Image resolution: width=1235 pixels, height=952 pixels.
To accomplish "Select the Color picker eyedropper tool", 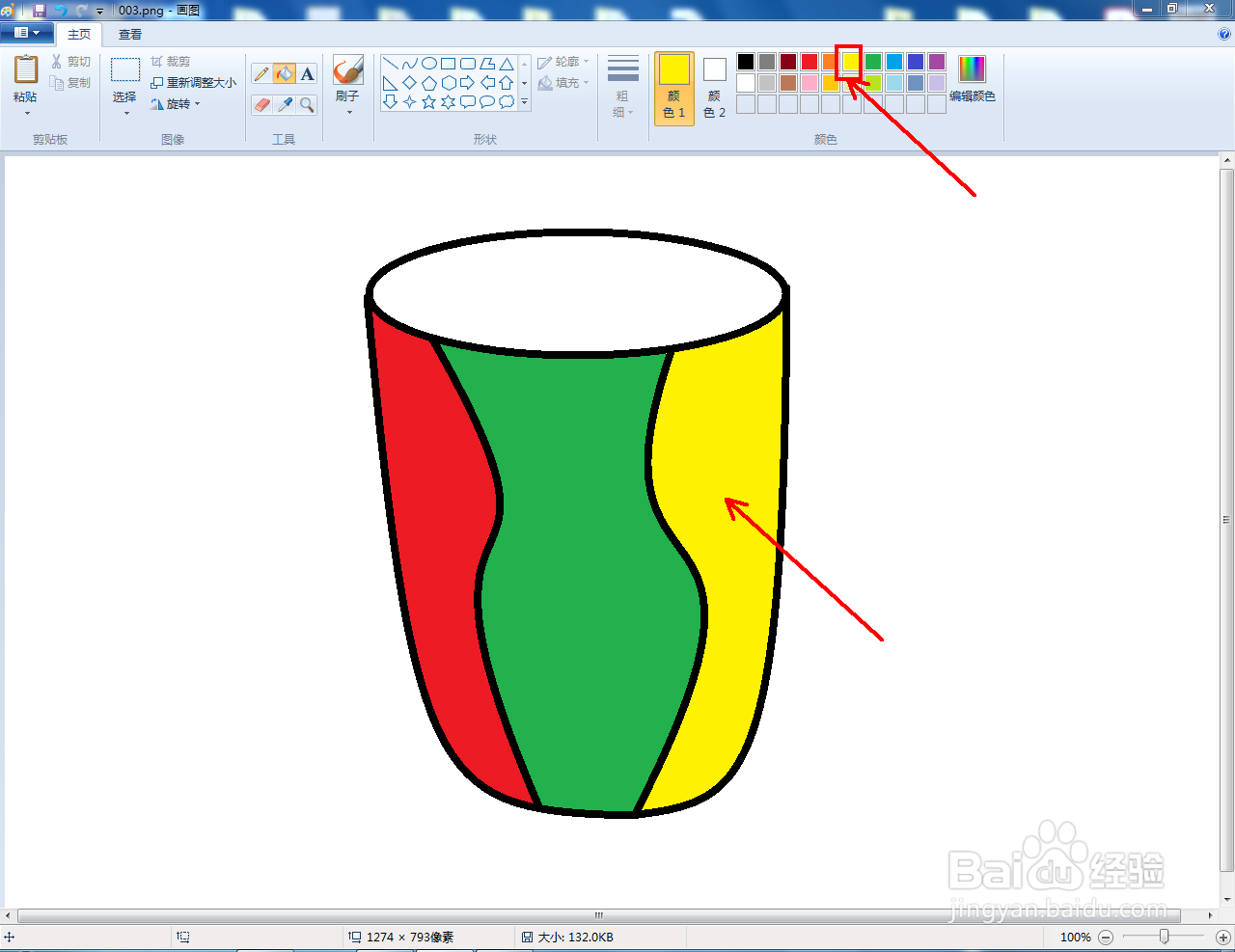I will coord(285,104).
